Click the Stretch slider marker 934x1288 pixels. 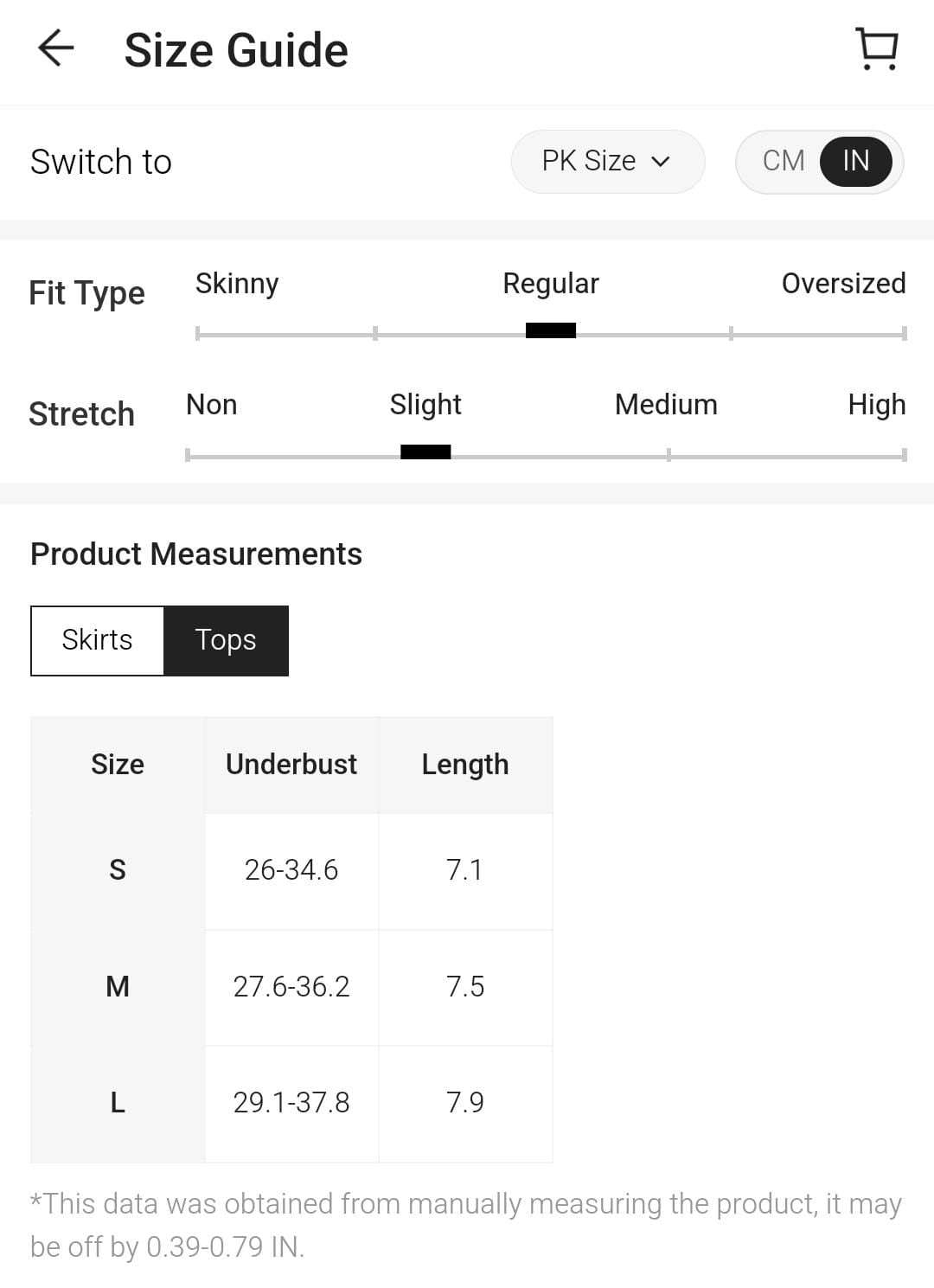tap(425, 452)
